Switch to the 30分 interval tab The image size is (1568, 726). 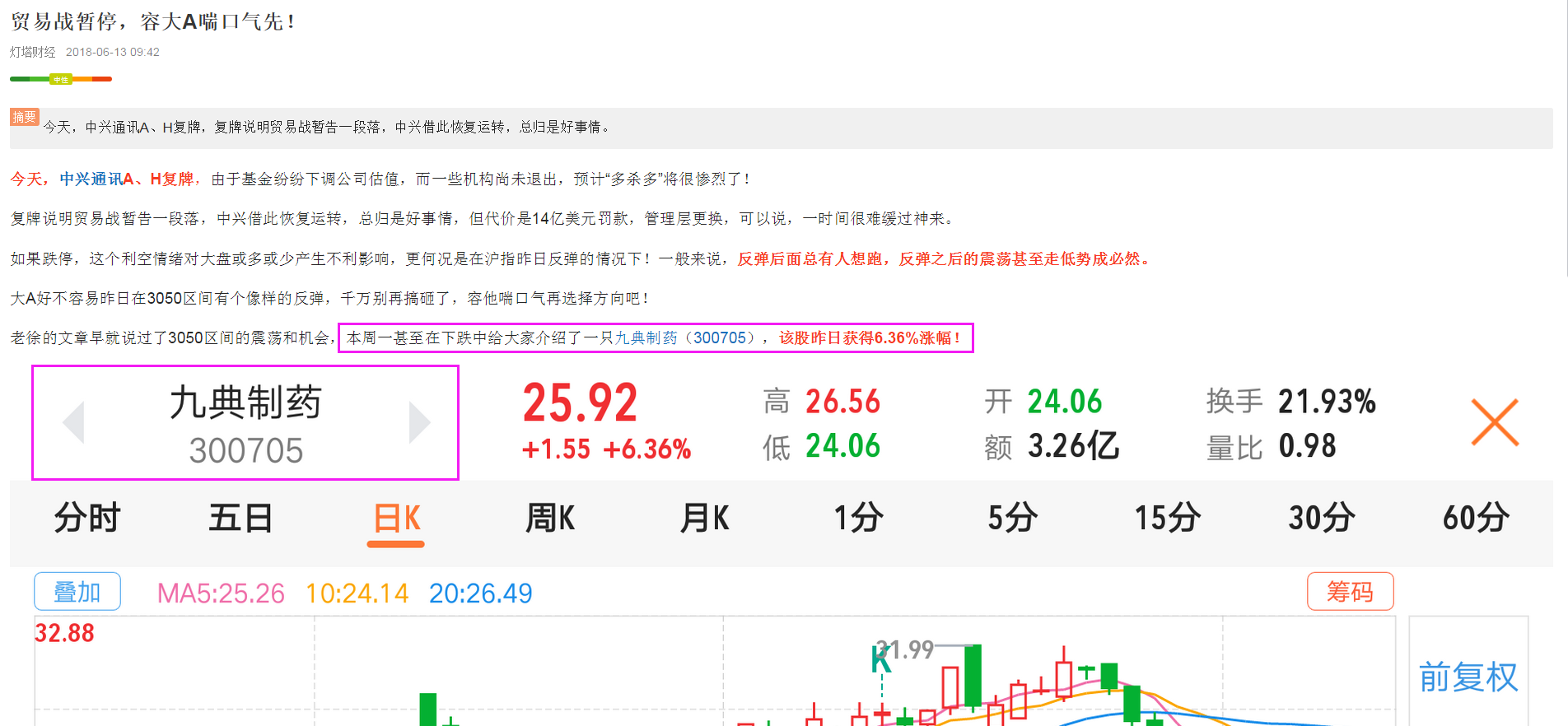(1322, 518)
